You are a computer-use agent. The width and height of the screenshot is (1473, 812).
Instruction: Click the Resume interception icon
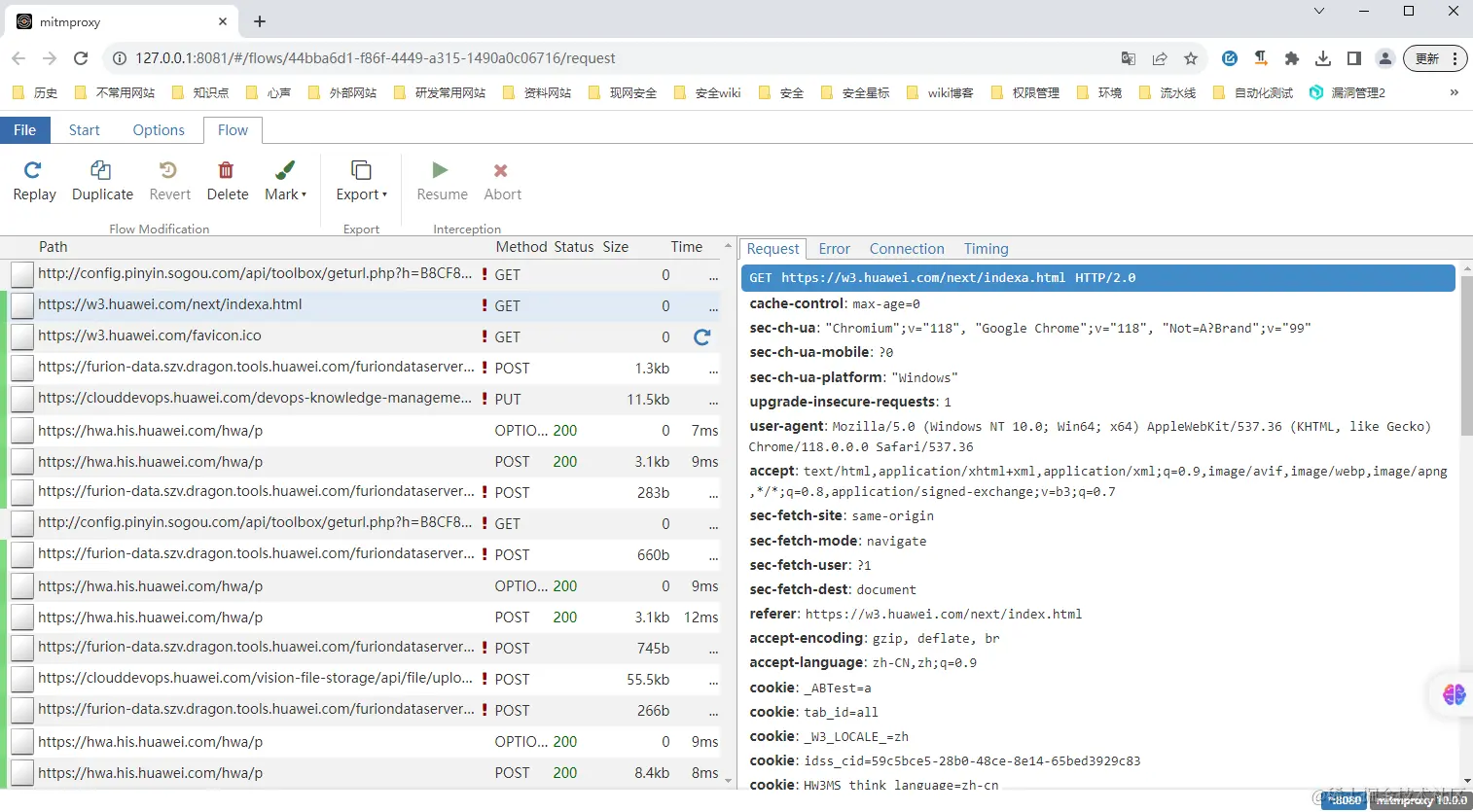[441, 171]
